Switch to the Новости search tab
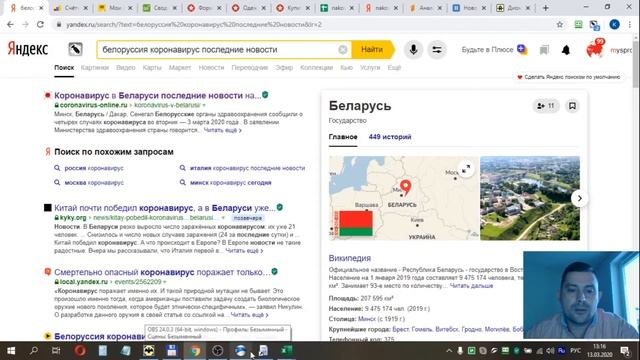Viewport: 640px width, 360px height. click(211, 68)
